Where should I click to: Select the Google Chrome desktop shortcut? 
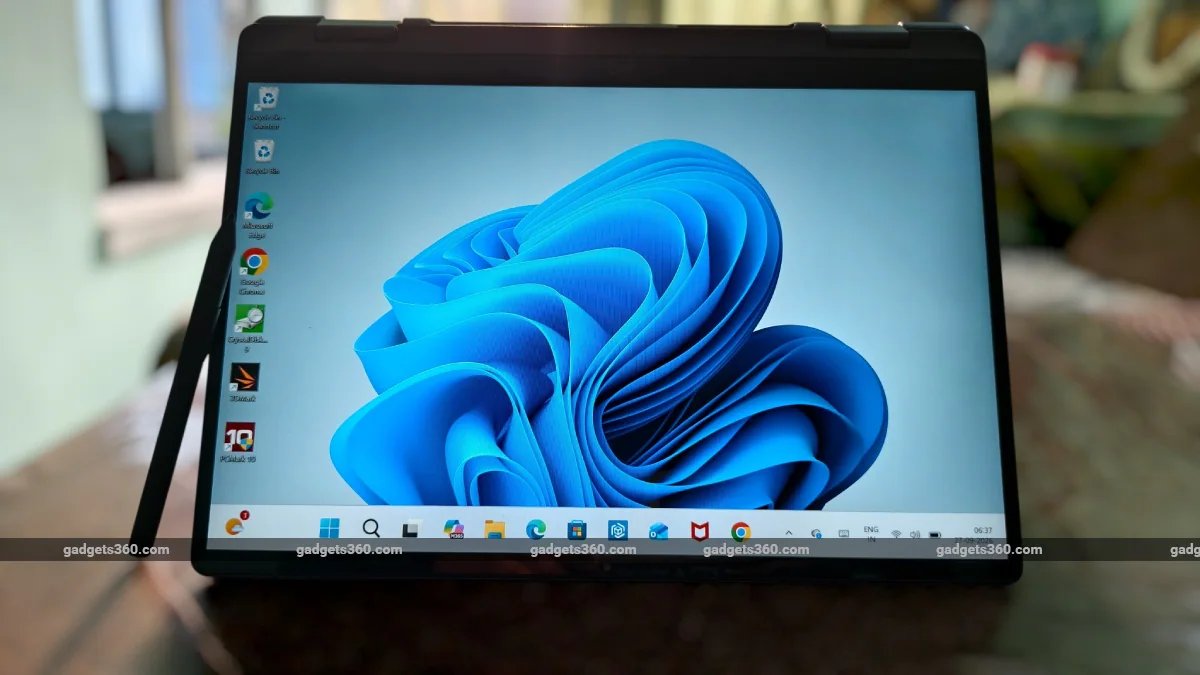(253, 270)
